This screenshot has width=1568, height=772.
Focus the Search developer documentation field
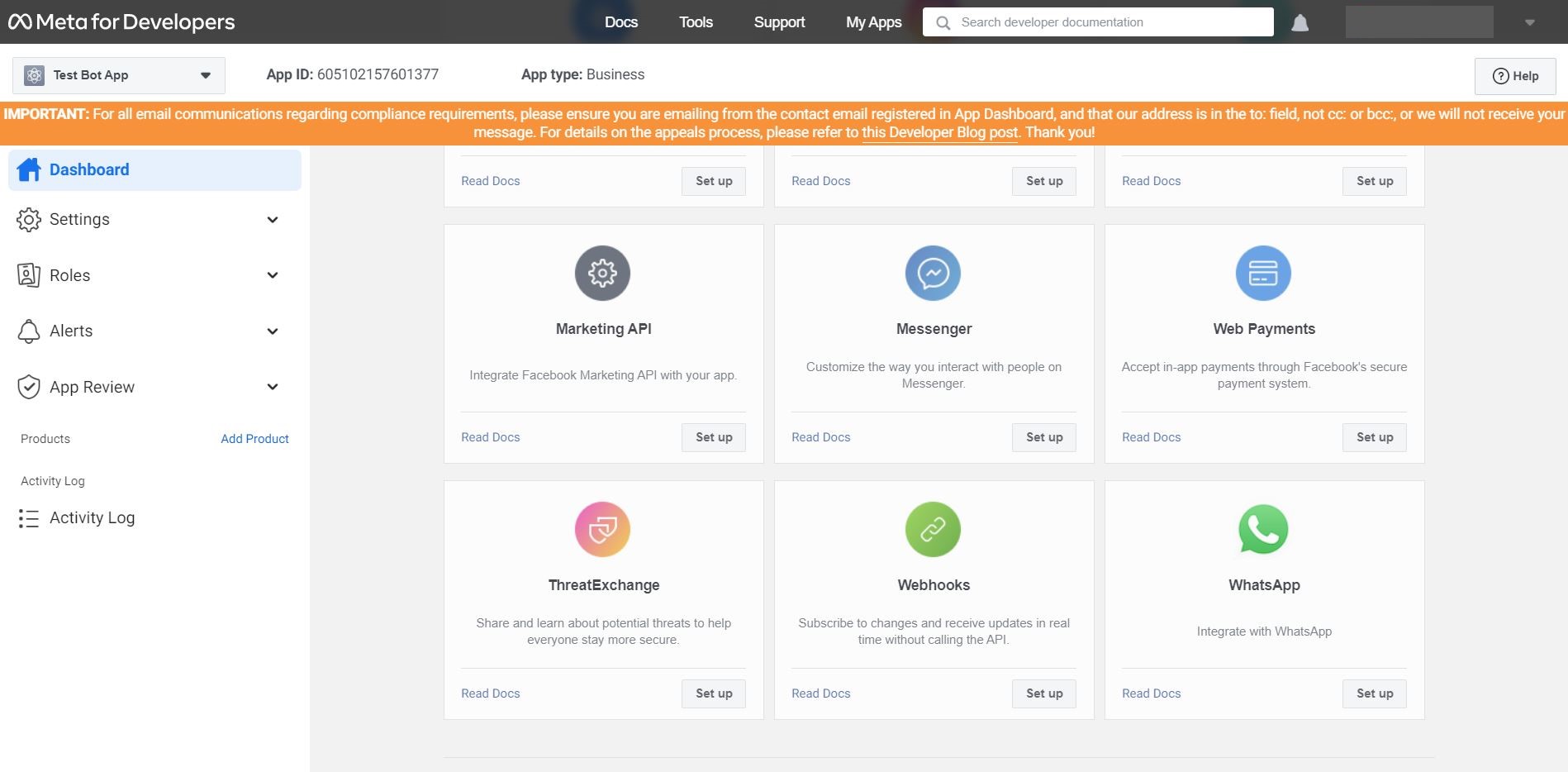point(1098,22)
